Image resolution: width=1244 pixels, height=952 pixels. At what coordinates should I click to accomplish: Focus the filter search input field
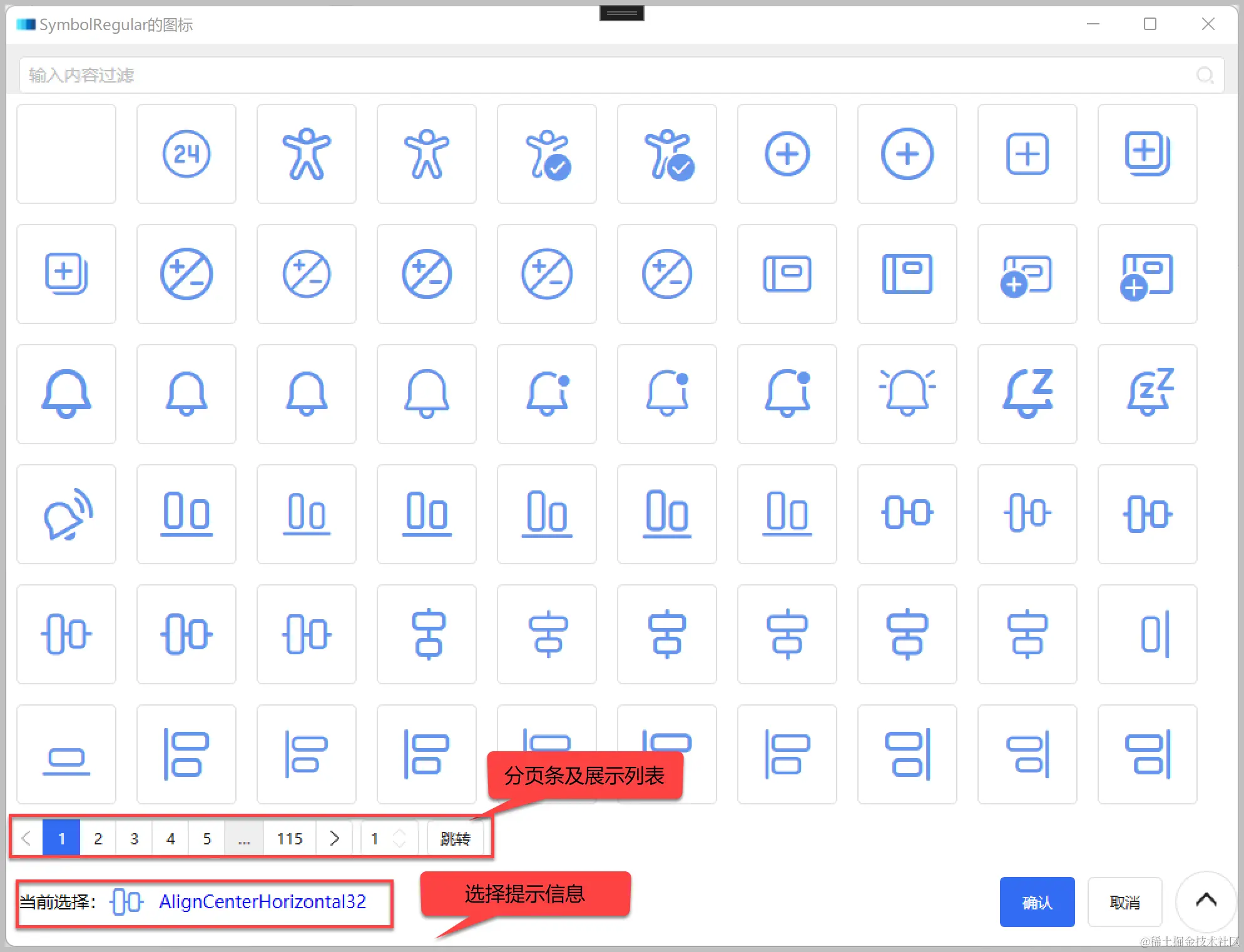coord(607,75)
